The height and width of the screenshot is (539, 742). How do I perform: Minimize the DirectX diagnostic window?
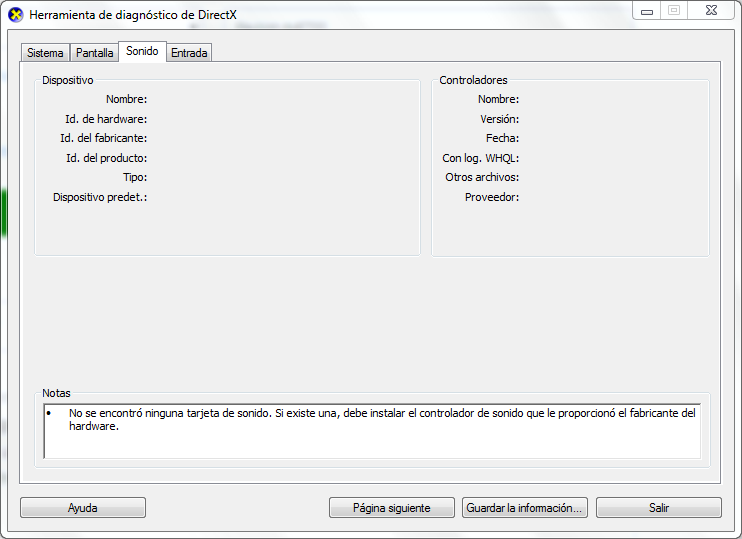[647, 11]
